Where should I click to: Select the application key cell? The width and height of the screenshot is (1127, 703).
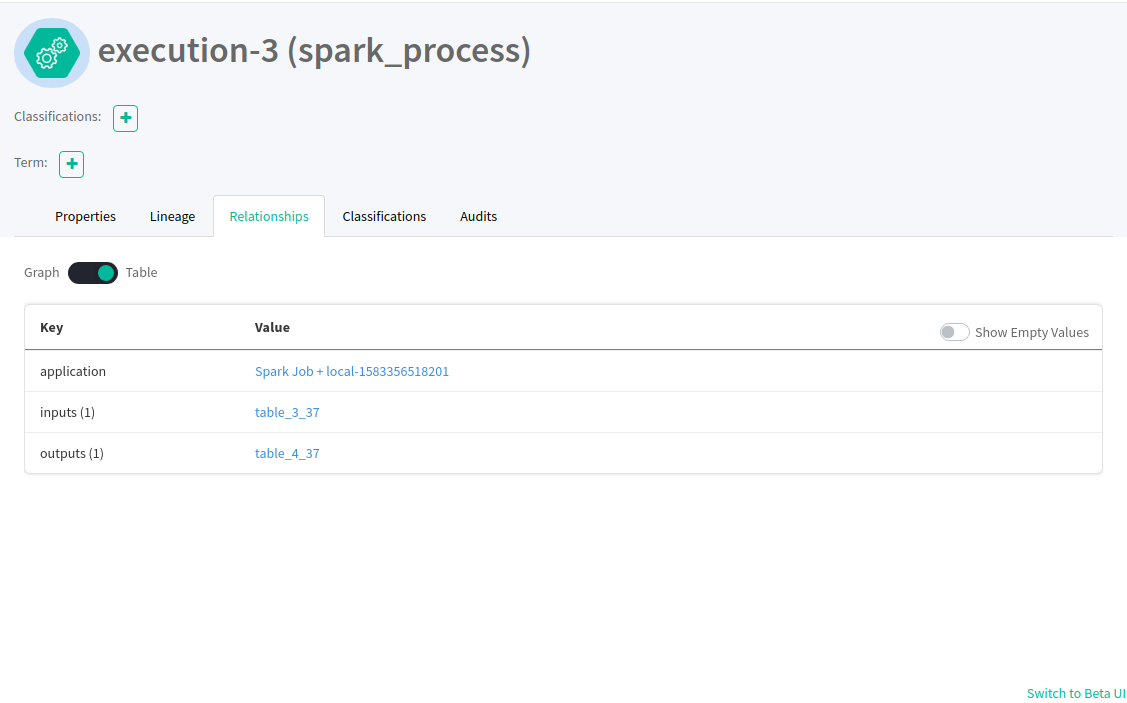73,372
